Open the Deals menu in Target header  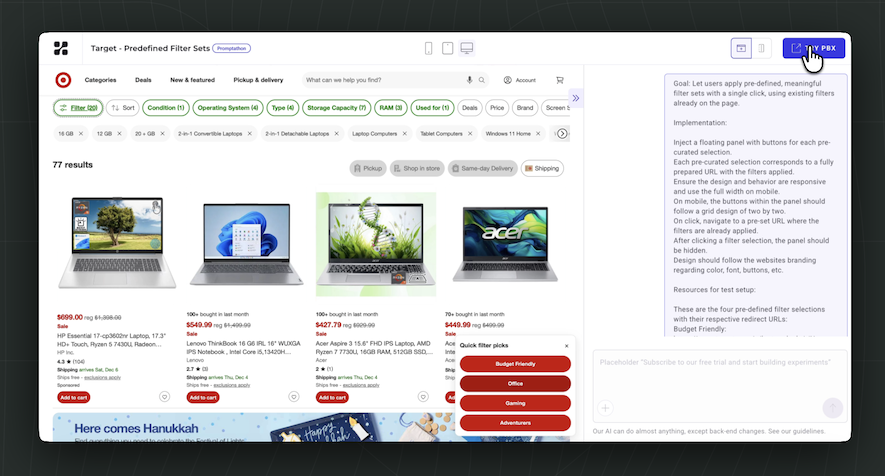[x=143, y=80]
